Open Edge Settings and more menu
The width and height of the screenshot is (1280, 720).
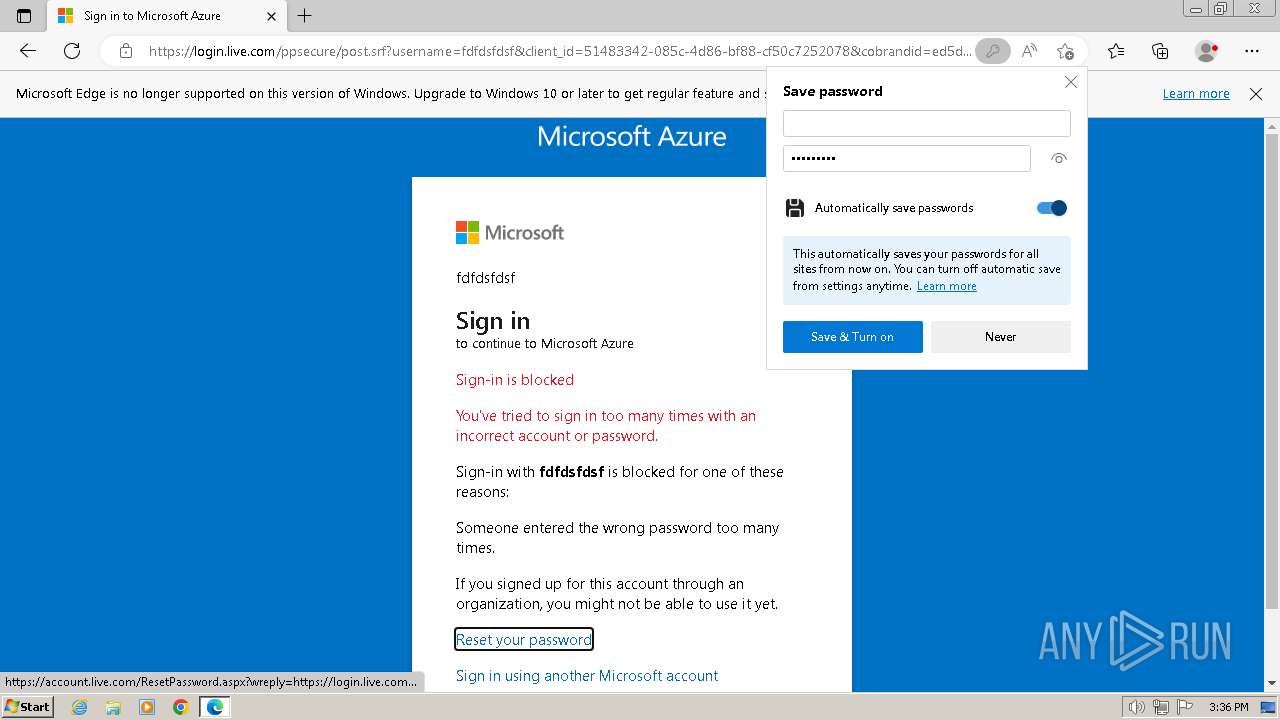click(x=1252, y=51)
